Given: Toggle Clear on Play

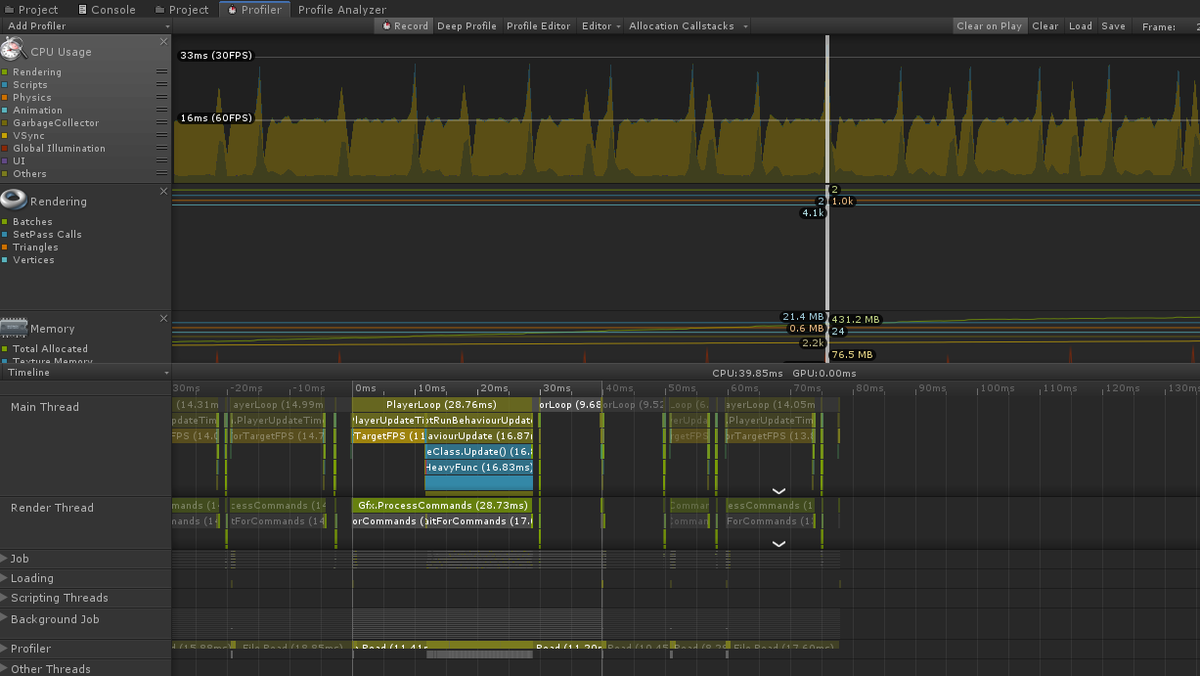Looking at the screenshot, I should (x=989, y=26).
